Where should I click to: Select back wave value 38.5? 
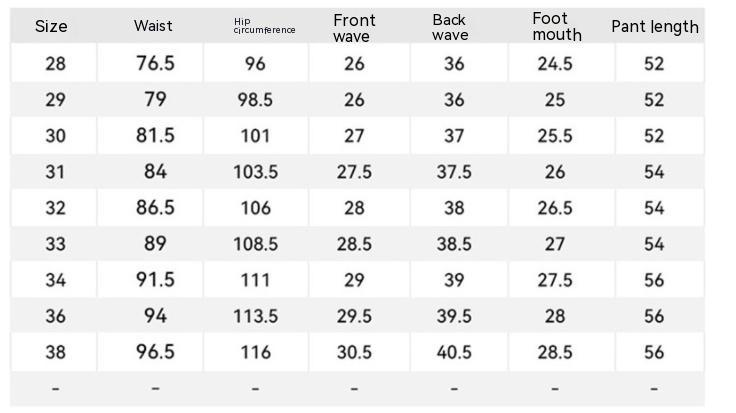pos(454,244)
